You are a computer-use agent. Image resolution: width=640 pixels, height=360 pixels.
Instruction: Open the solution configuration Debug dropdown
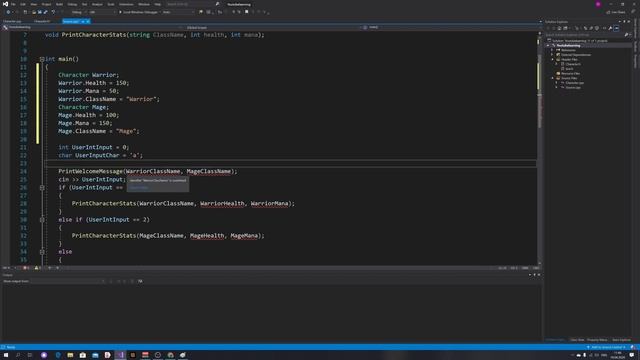point(78,12)
